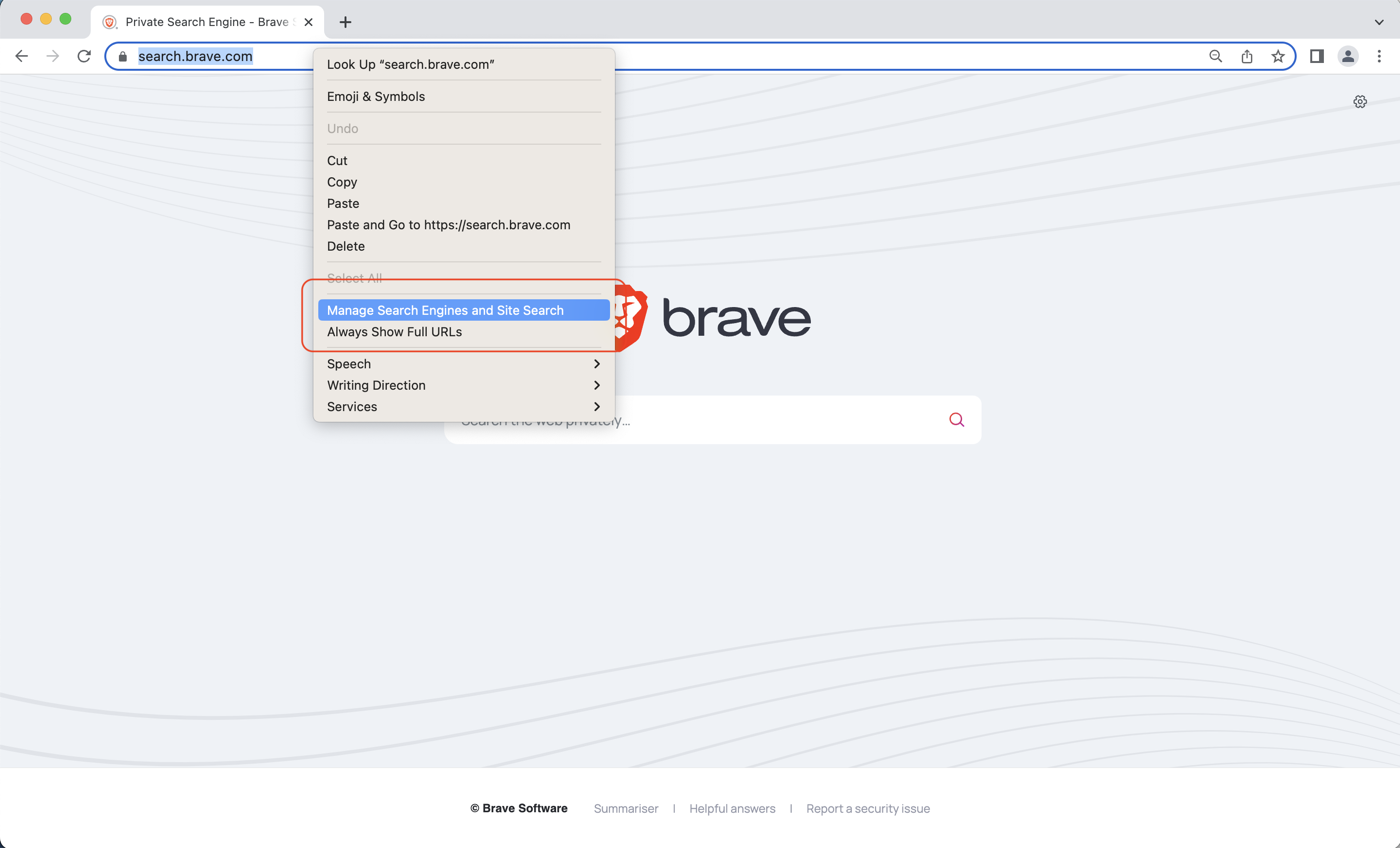Select Manage Search Engines and Site Search
This screenshot has height=848, width=1400.
(445, 311)
